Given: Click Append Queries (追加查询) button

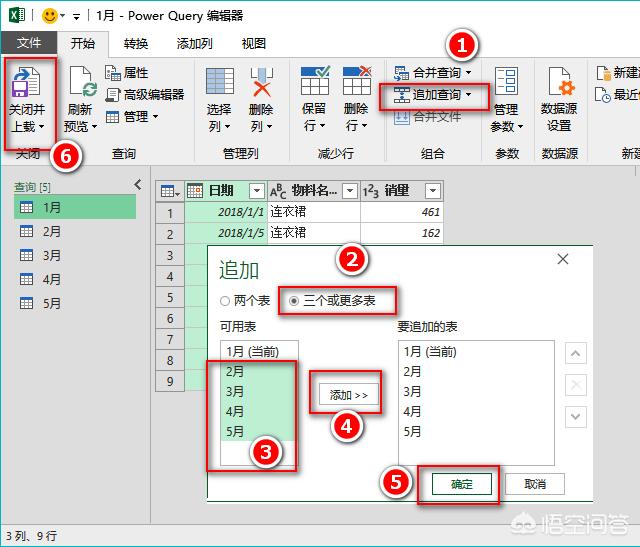Looking at the screenshot, I should pos(433,95).
